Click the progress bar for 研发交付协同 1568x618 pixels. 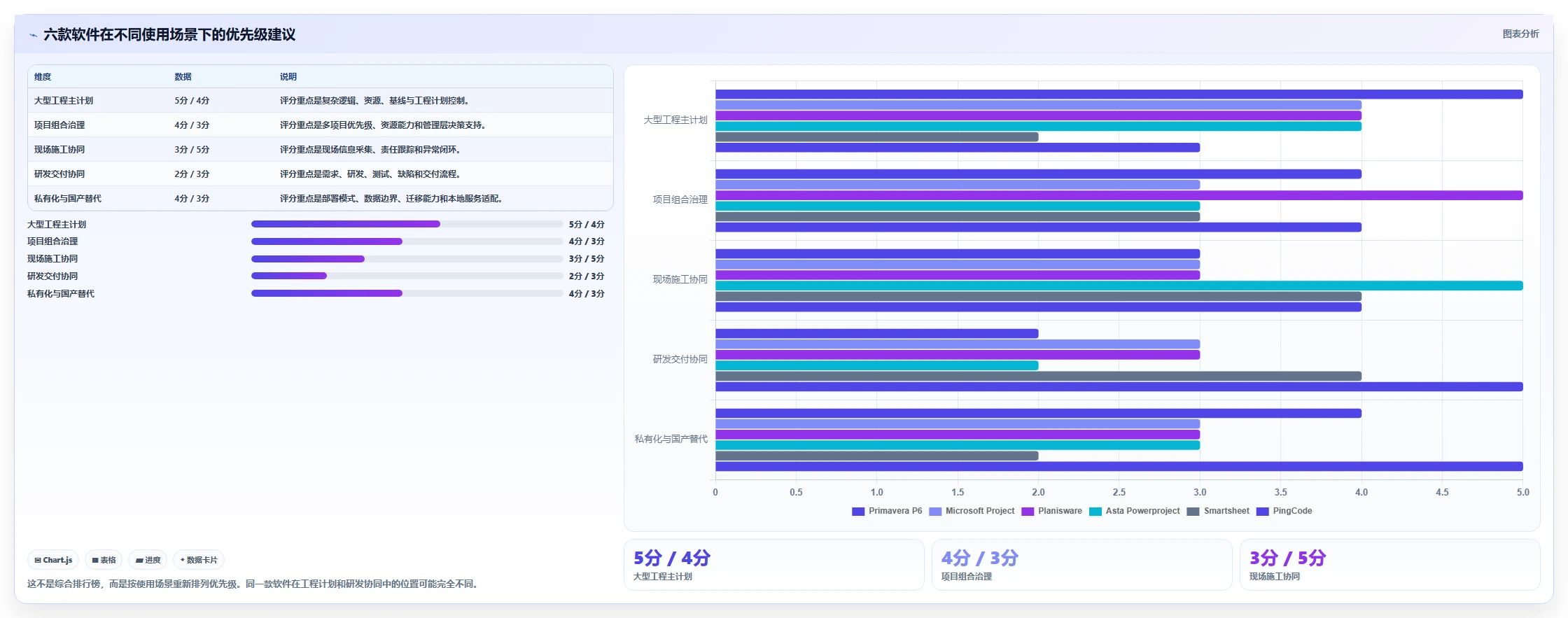[x=407, y=276]
